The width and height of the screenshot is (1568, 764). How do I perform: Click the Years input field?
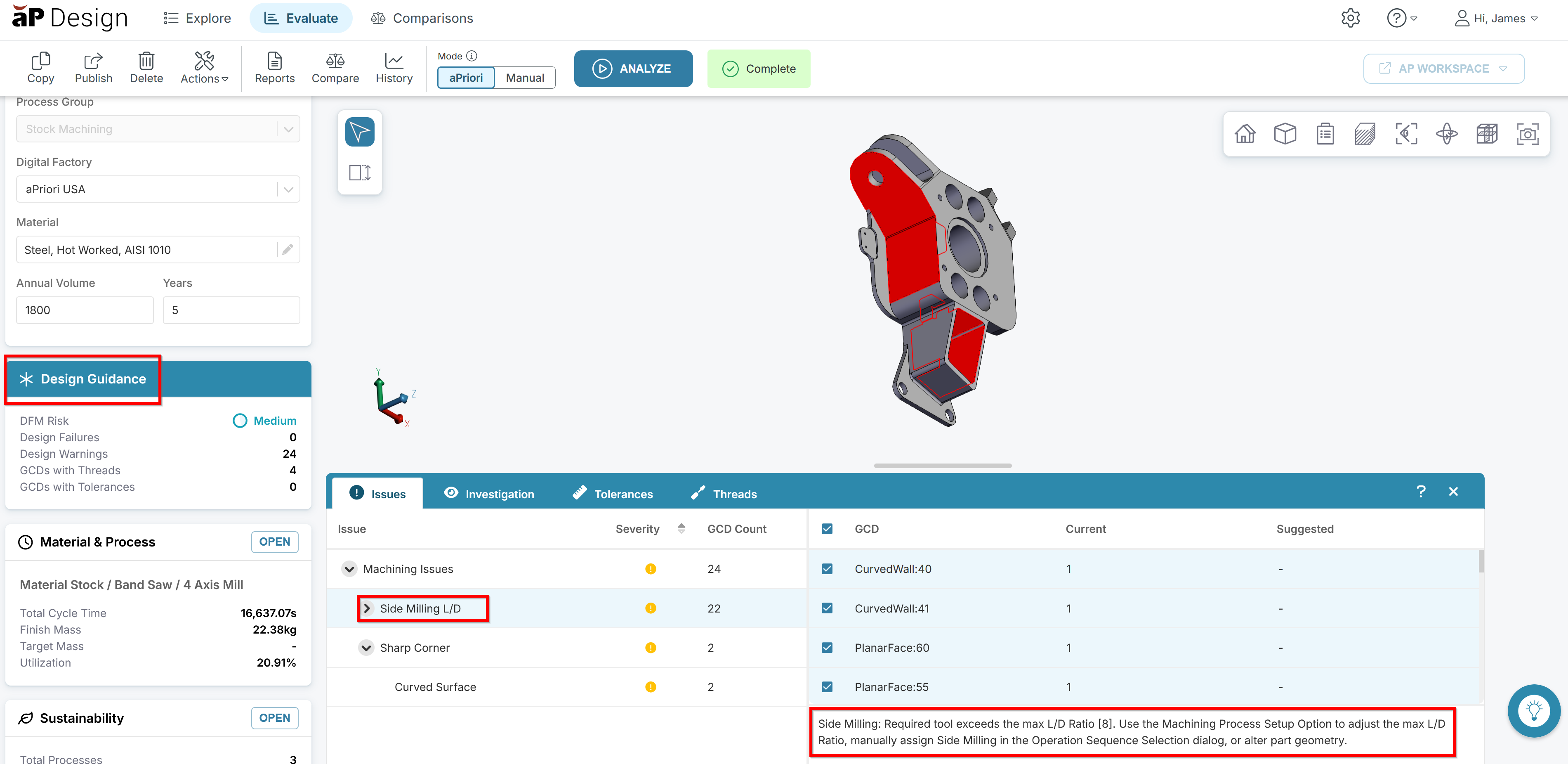[x=231, y=311]
